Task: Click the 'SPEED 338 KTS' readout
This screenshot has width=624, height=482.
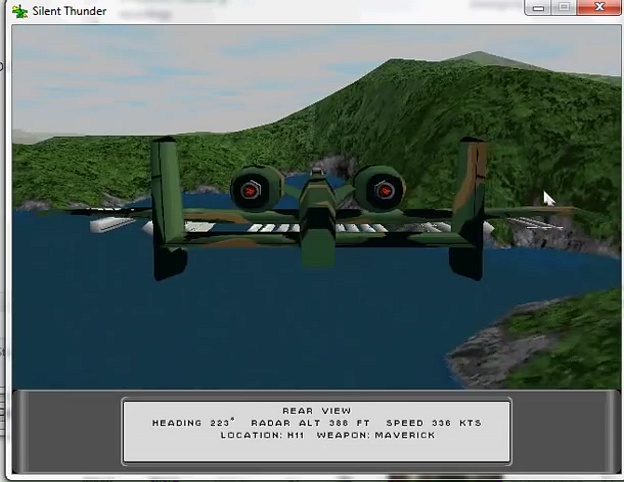Action: tap(434, 423)
